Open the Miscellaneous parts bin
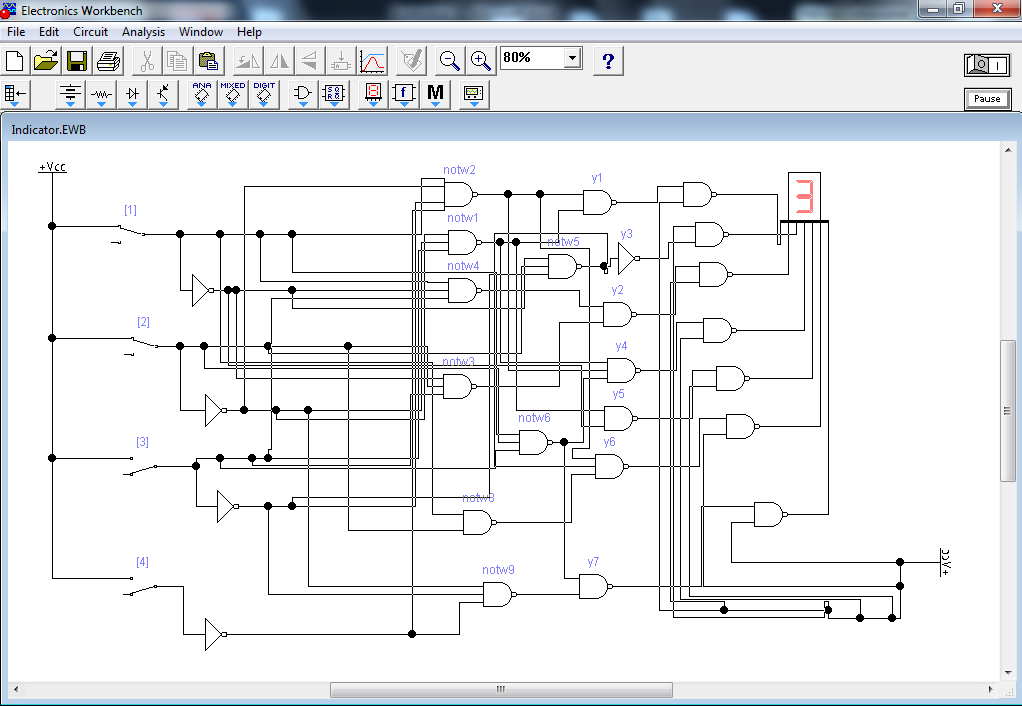Image resolution: width=1022 pixels, height=706 pixels. (x=435, y=95)
